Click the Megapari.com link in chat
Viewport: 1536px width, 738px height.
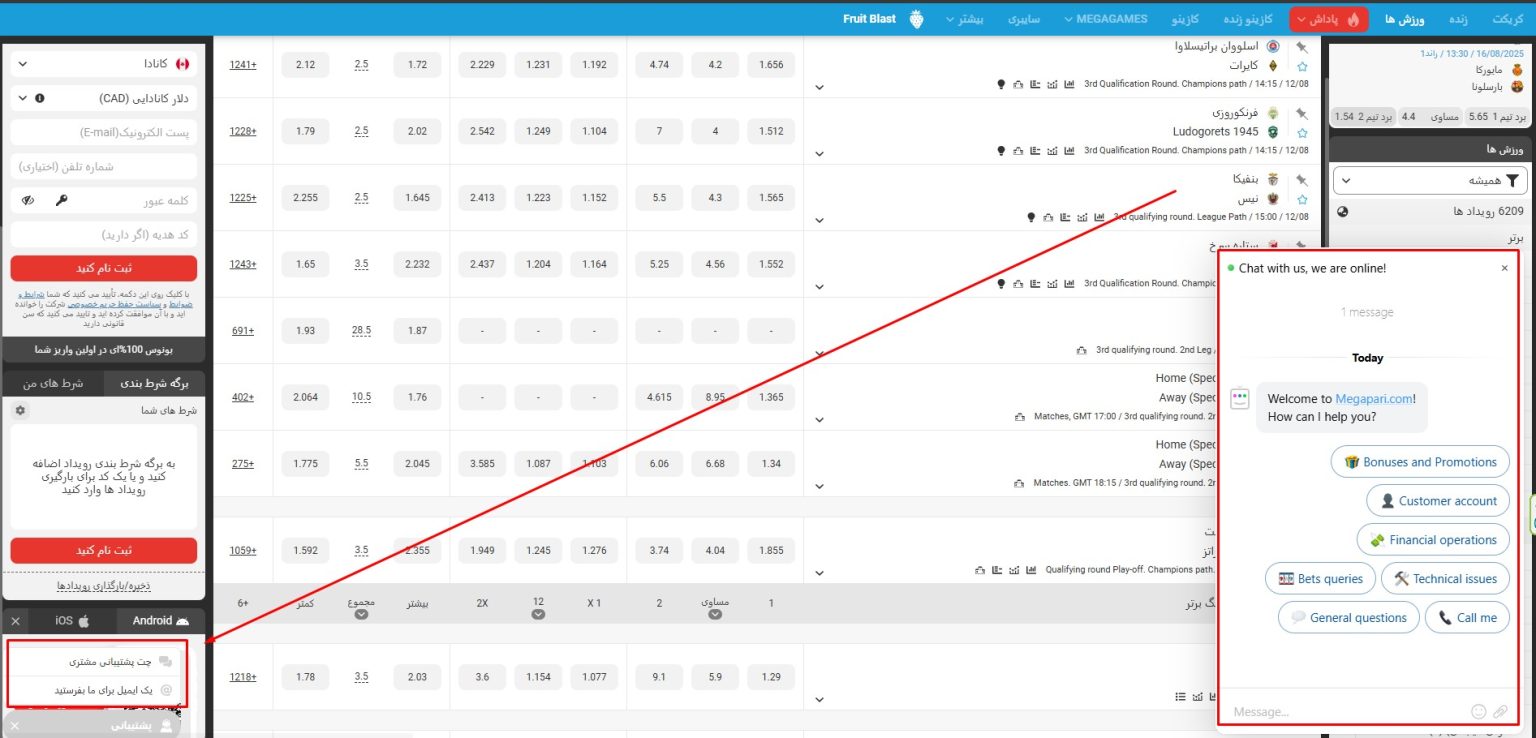(x=1374, y=399)
